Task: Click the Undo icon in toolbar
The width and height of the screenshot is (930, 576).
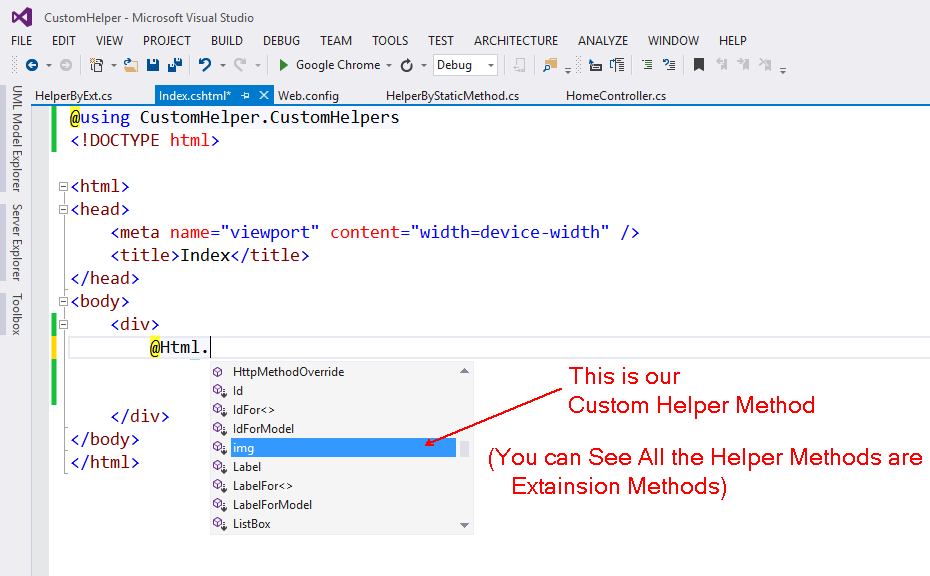Action: click(205, 65)
